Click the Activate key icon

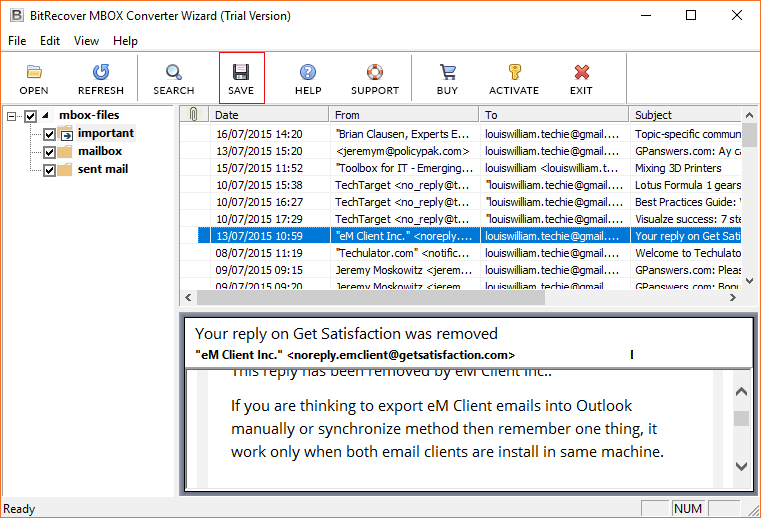(514, 72)
